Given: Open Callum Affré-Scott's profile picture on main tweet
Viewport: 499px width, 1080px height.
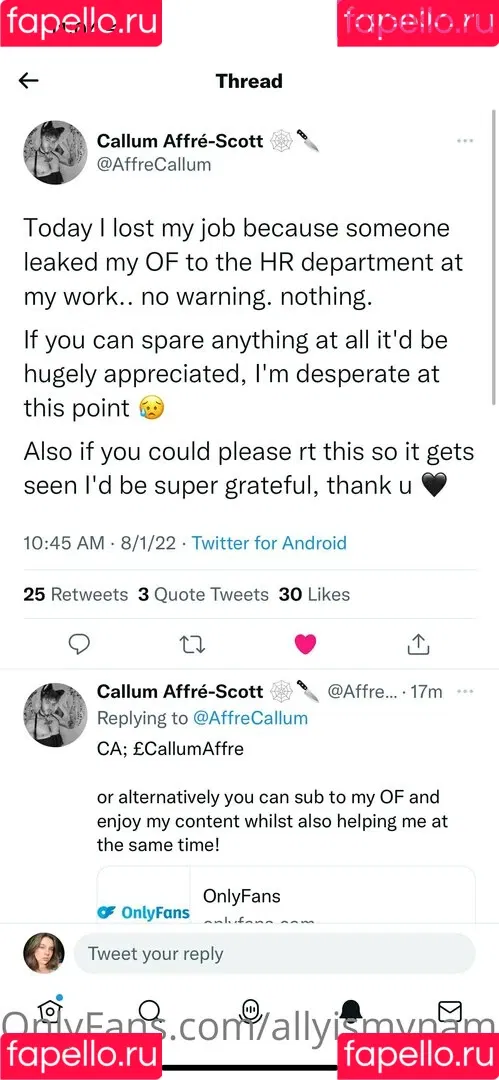Looking at the screenshot, I should pyautogui.click(x=55, y=153).
